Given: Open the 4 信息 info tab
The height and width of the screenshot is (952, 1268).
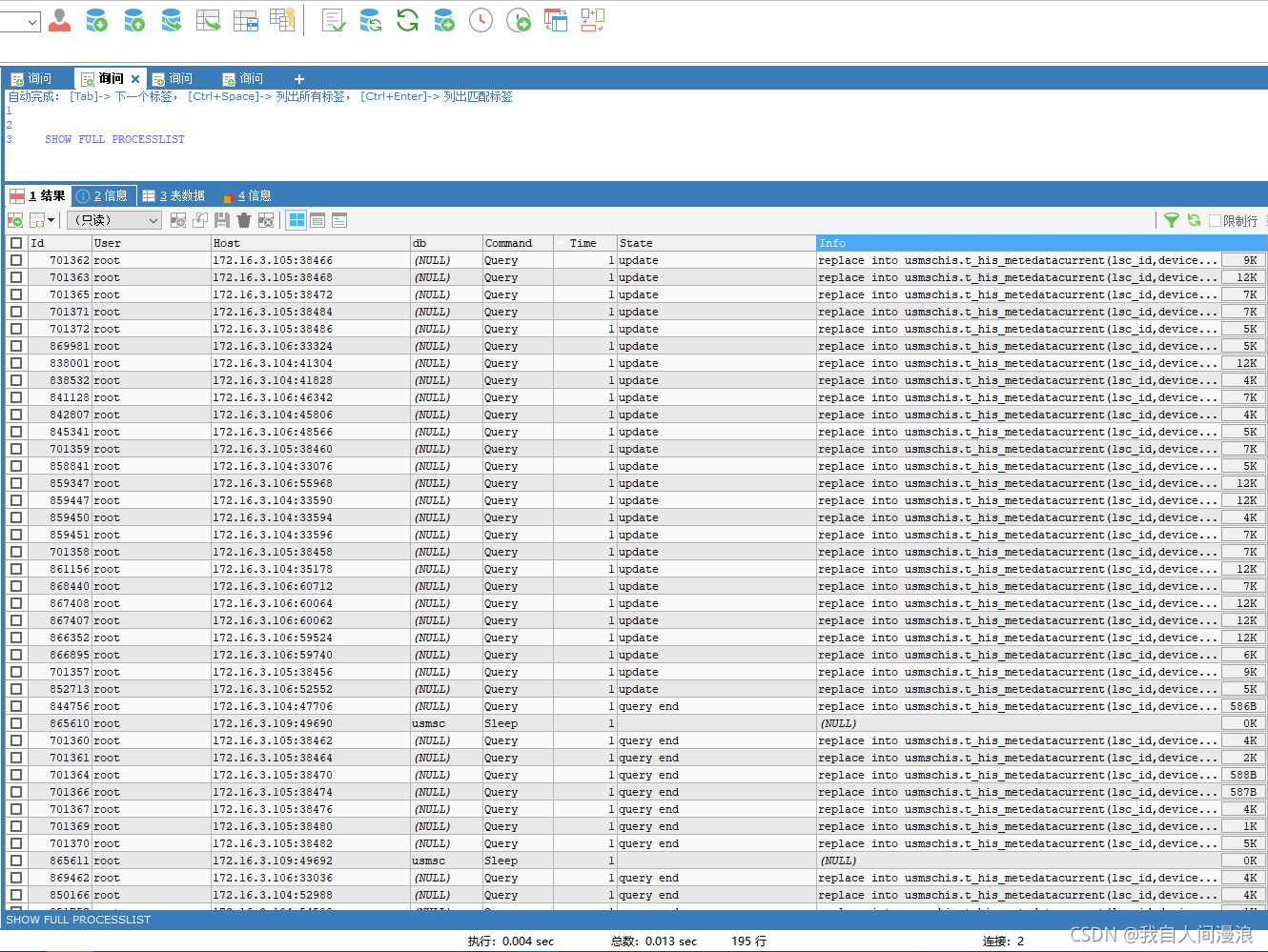Looking at the screenshot, I should point(246,195).
